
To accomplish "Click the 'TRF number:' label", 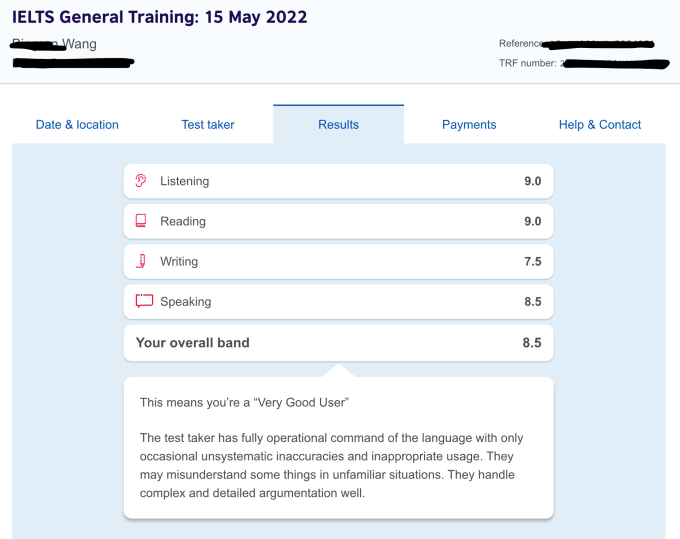I will click(527, 63).
